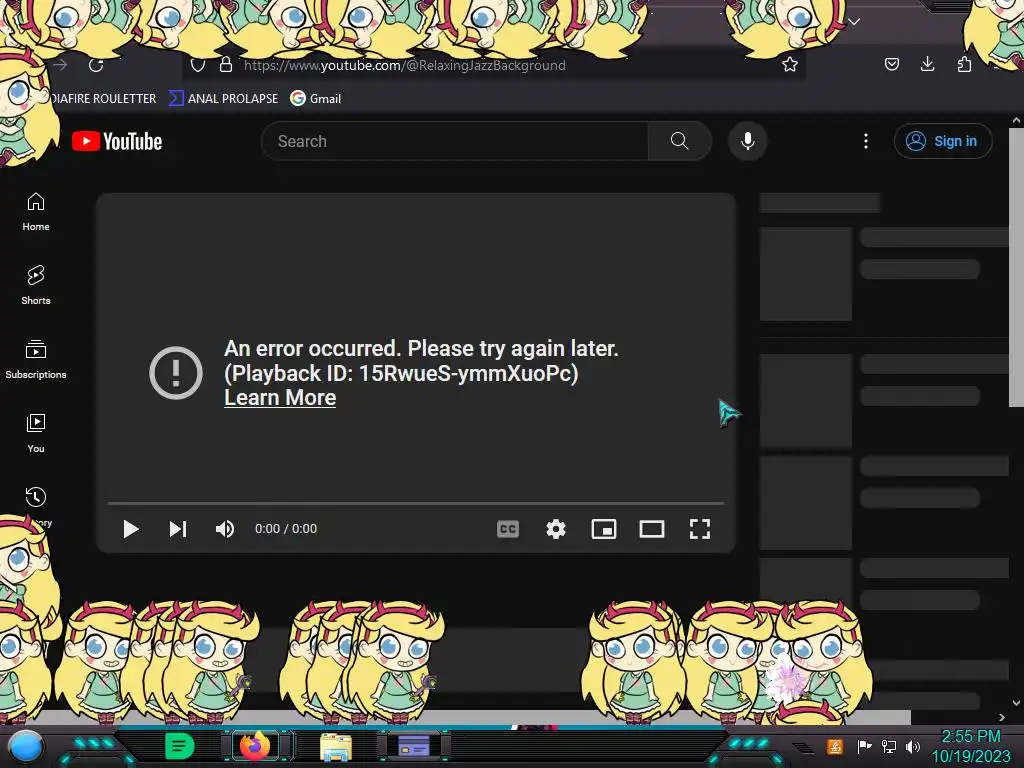Reload the page in Firefox
Screen dimensions: 1024x768
coord(97,65)
